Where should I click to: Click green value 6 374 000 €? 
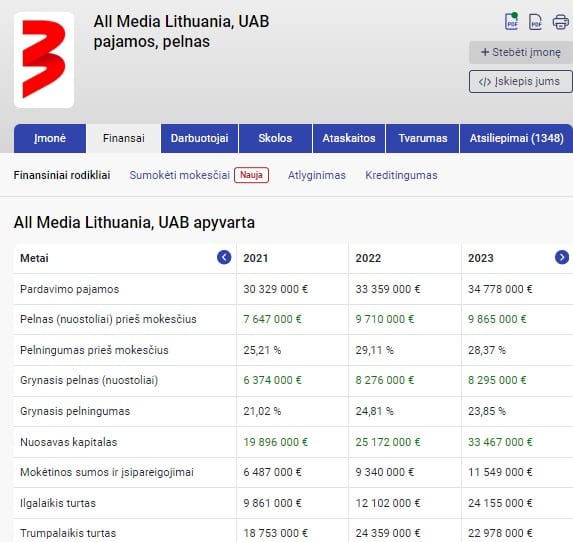273,380
